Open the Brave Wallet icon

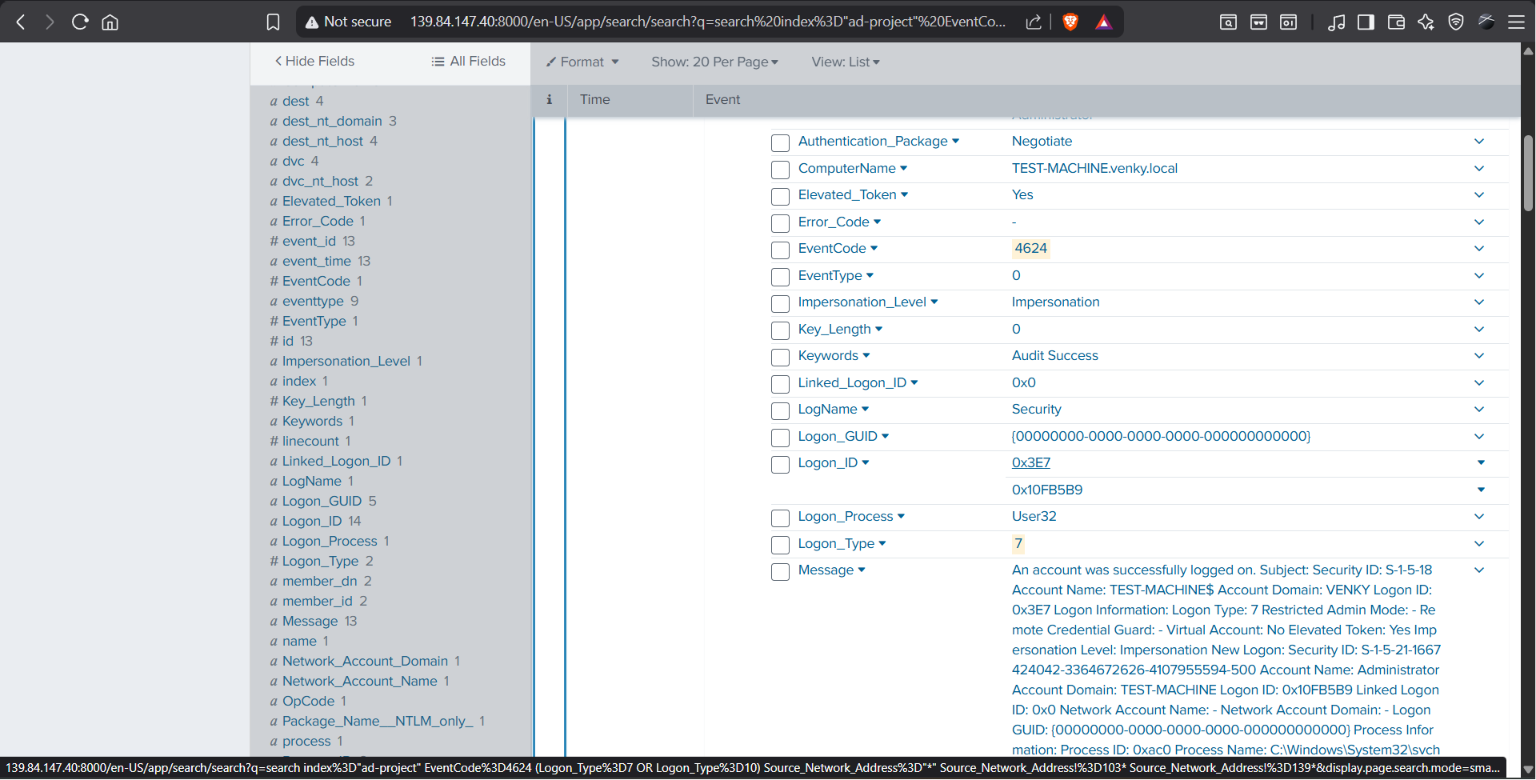1397,22
